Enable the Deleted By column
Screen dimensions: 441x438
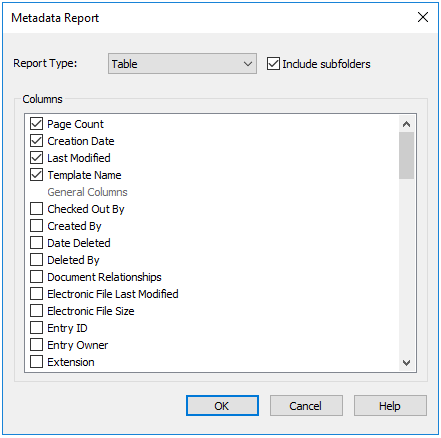click(x=36, y=260)
